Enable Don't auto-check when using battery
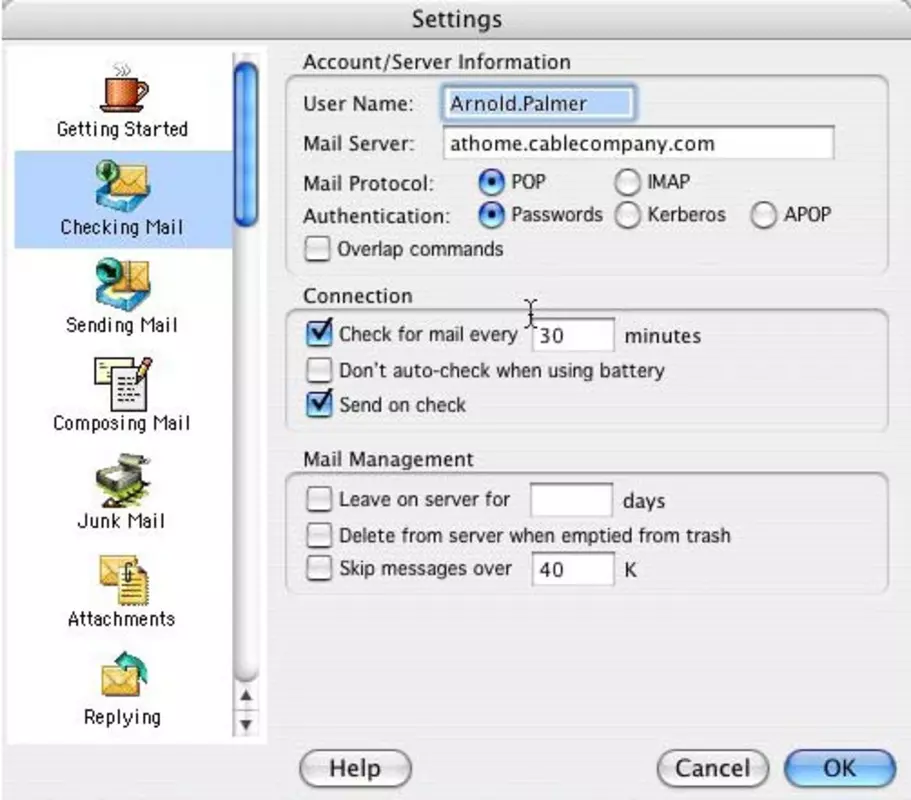This screenshot has height=800, width=911. [319, 369]
